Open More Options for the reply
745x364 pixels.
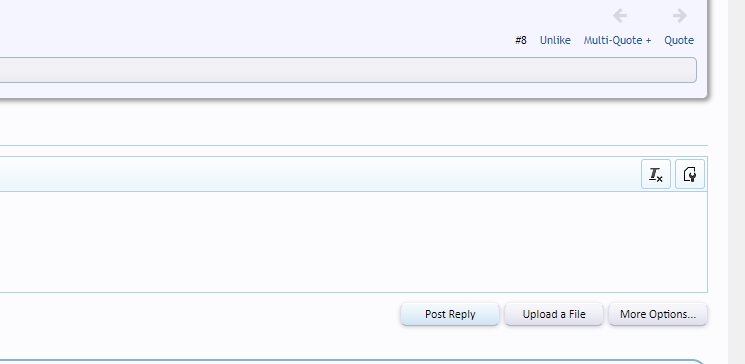pyautogui.click(x=658, y=314)
